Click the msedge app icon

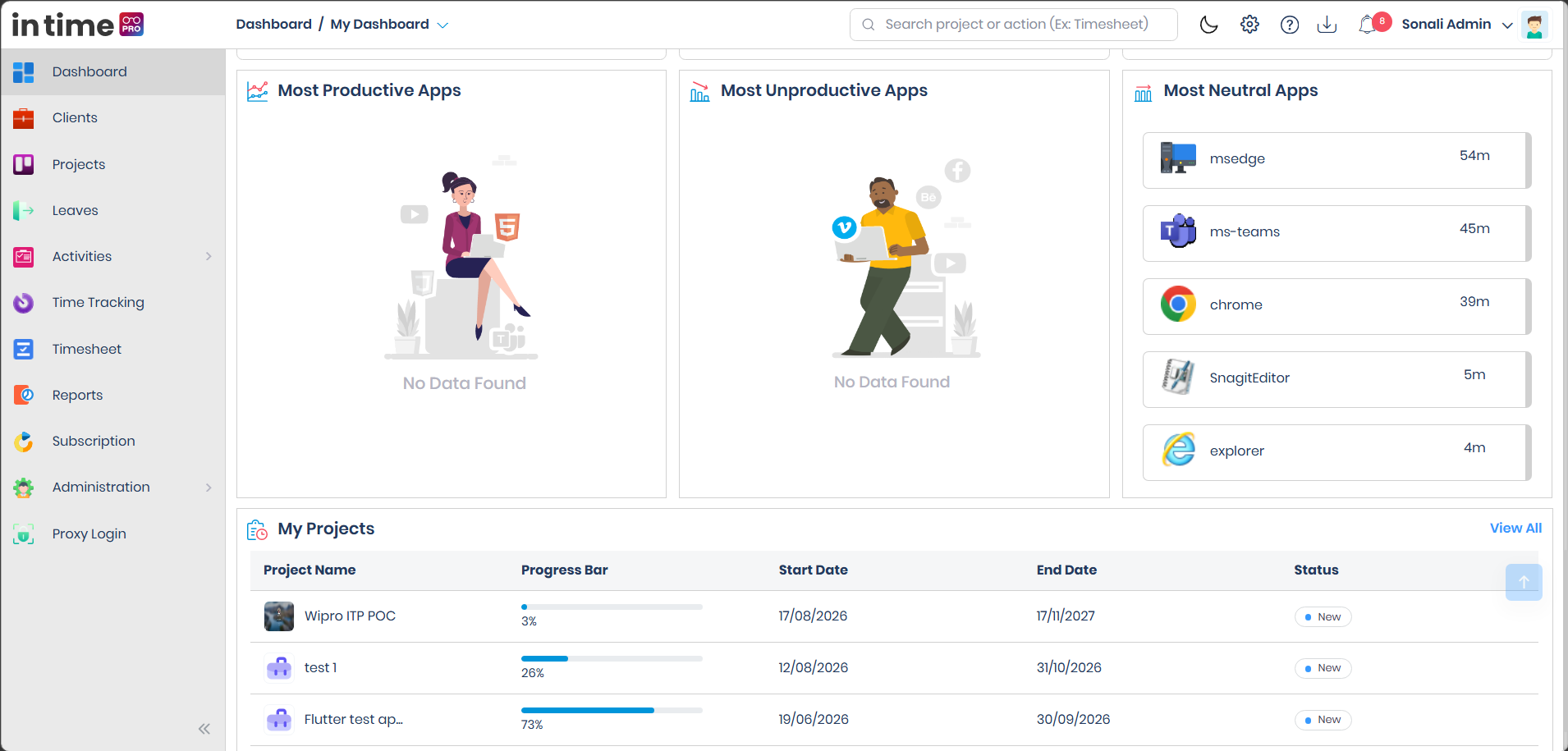pos(1178,158)
